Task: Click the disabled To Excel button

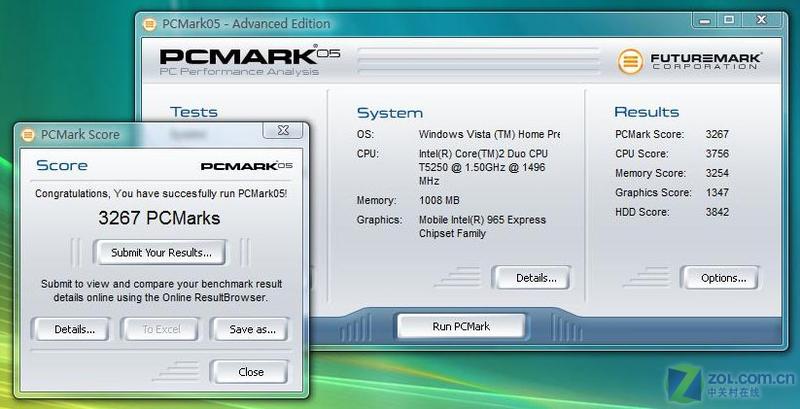Action: [161, 329]
